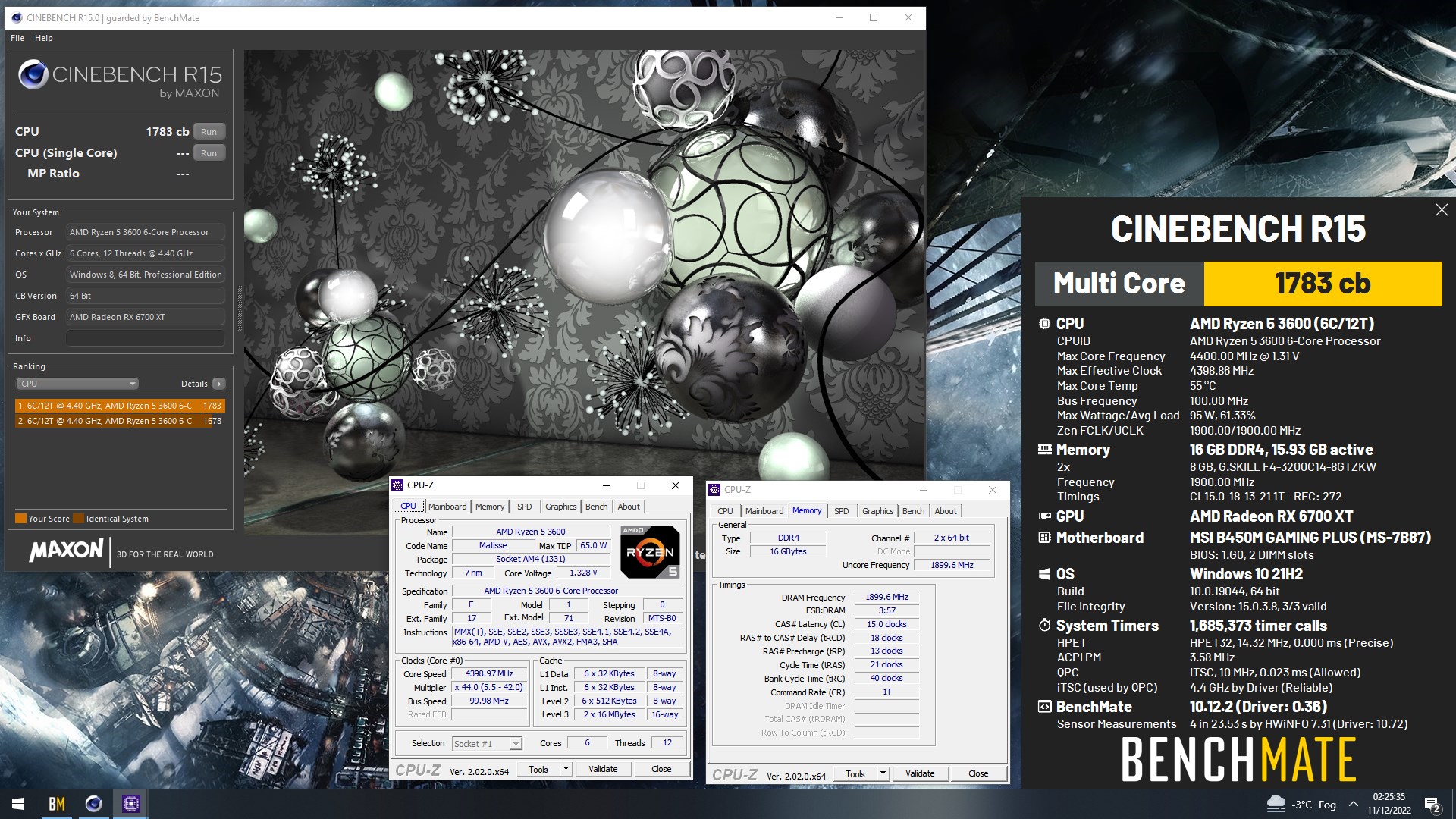Click the Identical System brown swatch
1456x819 pixels.
coord(78,519)
